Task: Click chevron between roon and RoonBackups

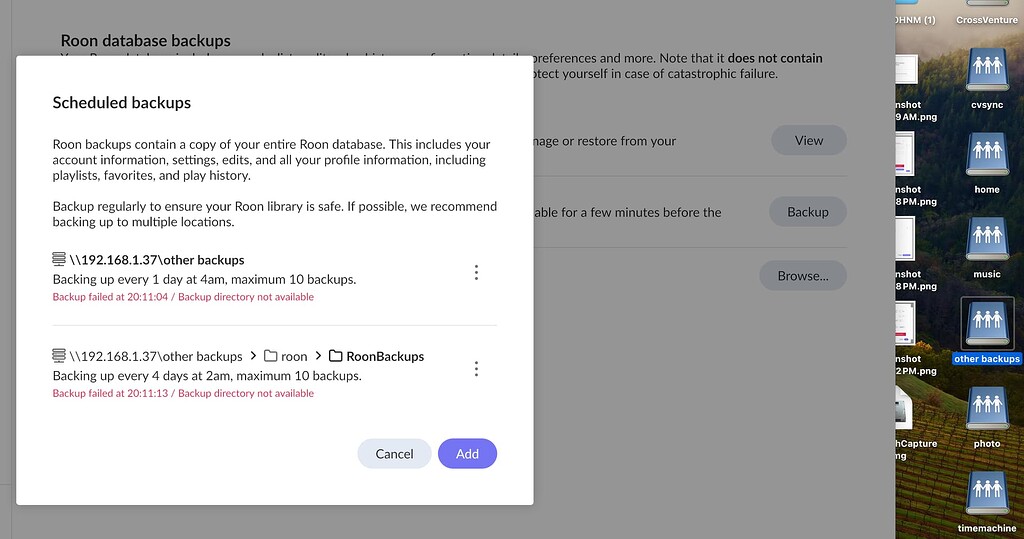Action: 318,355
